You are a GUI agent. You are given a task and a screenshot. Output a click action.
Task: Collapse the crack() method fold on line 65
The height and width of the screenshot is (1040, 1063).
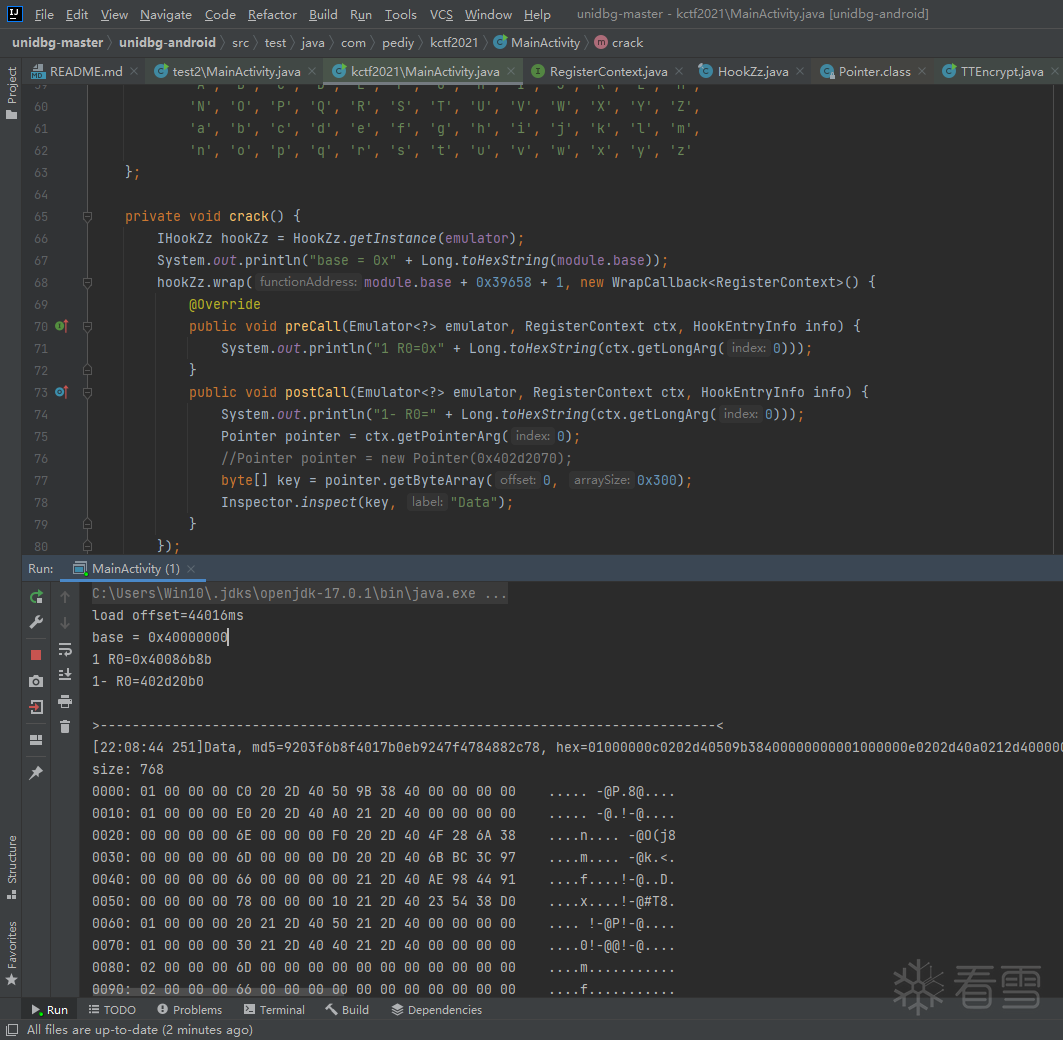click(88, 216)
